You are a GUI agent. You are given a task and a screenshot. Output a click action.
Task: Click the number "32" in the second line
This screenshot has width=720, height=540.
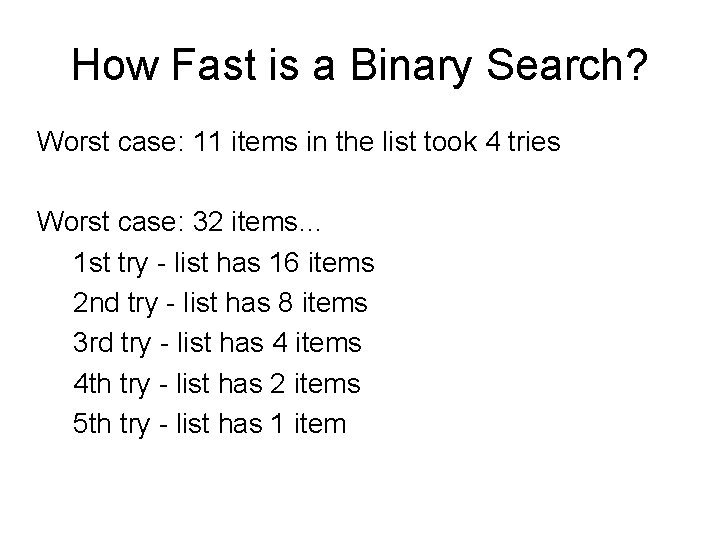222,222
